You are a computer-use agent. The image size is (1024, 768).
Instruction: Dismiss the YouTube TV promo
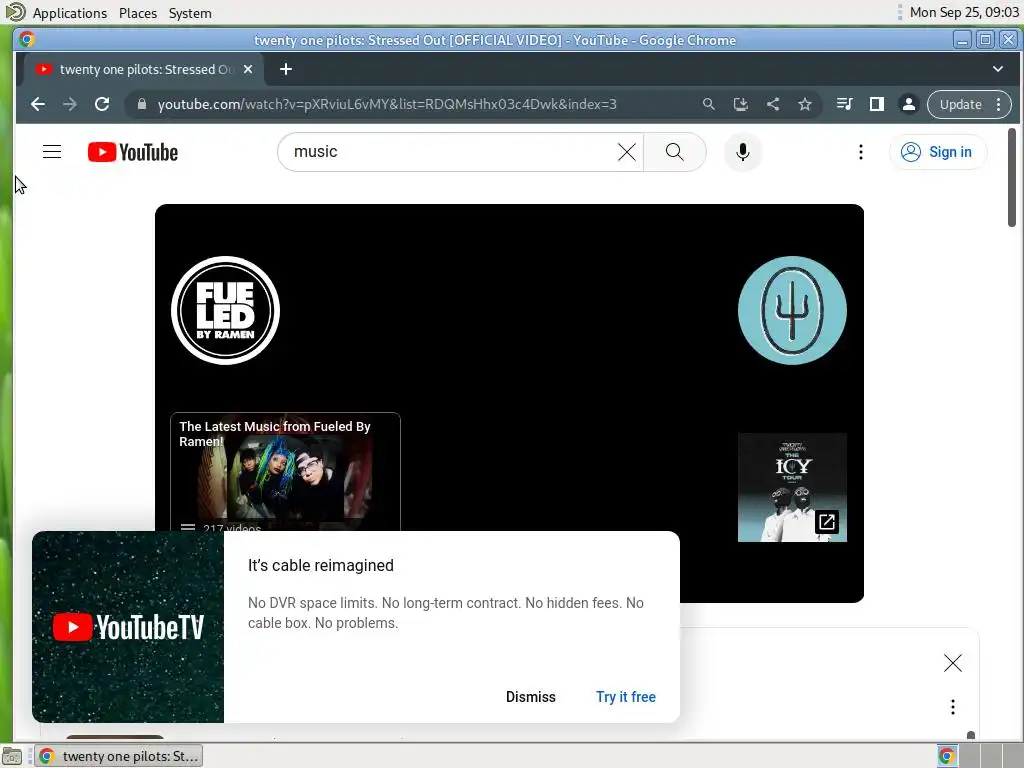pos(530,697)
